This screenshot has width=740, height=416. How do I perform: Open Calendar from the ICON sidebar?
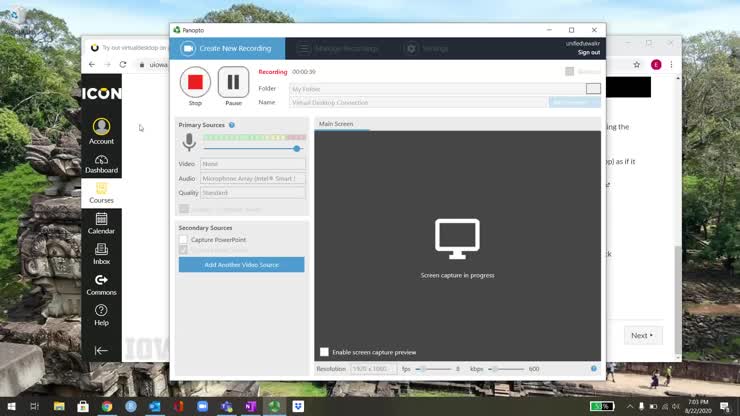click(101, 224)
